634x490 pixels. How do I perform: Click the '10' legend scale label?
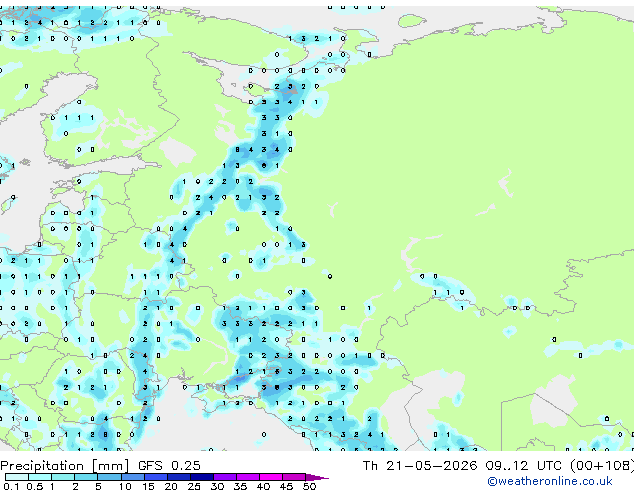click(125, 486)
